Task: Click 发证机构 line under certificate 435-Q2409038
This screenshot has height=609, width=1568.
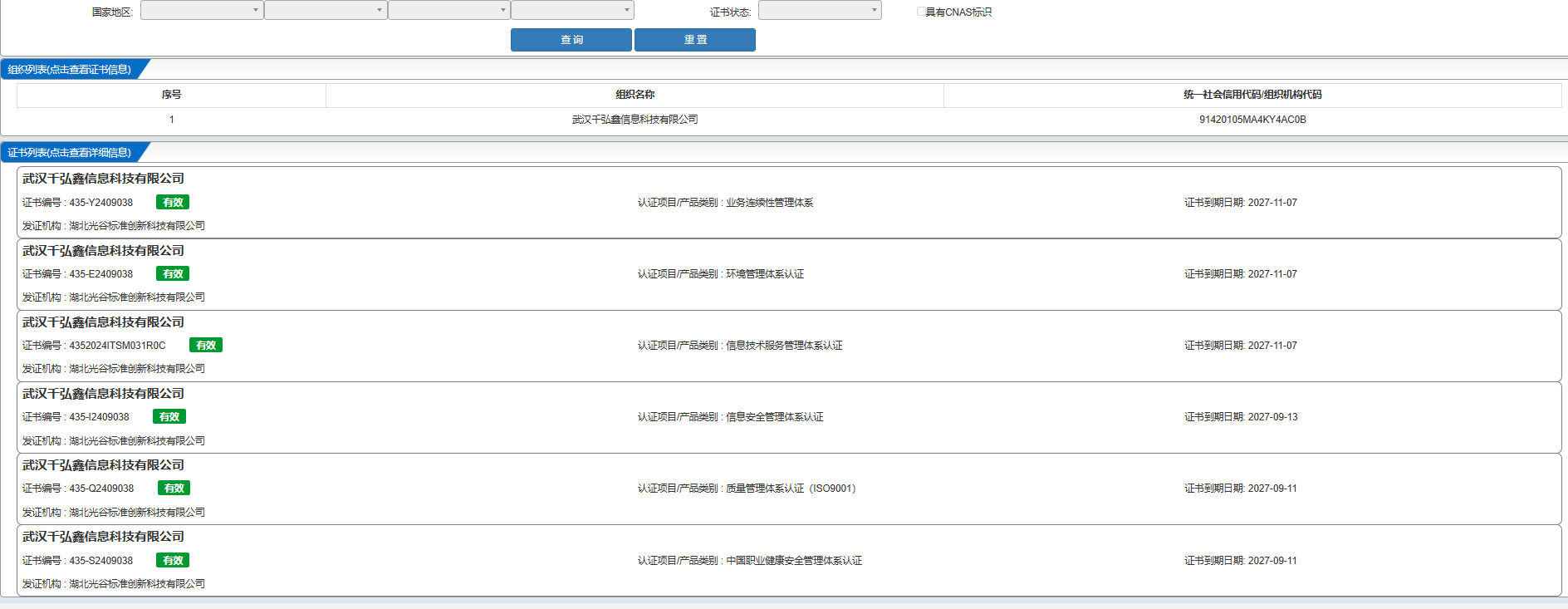Action: pyautogui.click(x=114, y=513)
